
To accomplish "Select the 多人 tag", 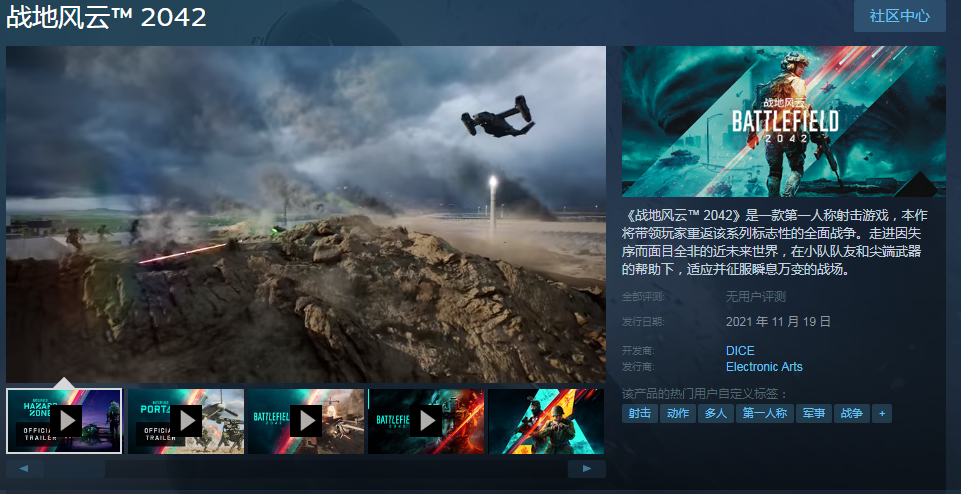I will [x=715, y=413].
